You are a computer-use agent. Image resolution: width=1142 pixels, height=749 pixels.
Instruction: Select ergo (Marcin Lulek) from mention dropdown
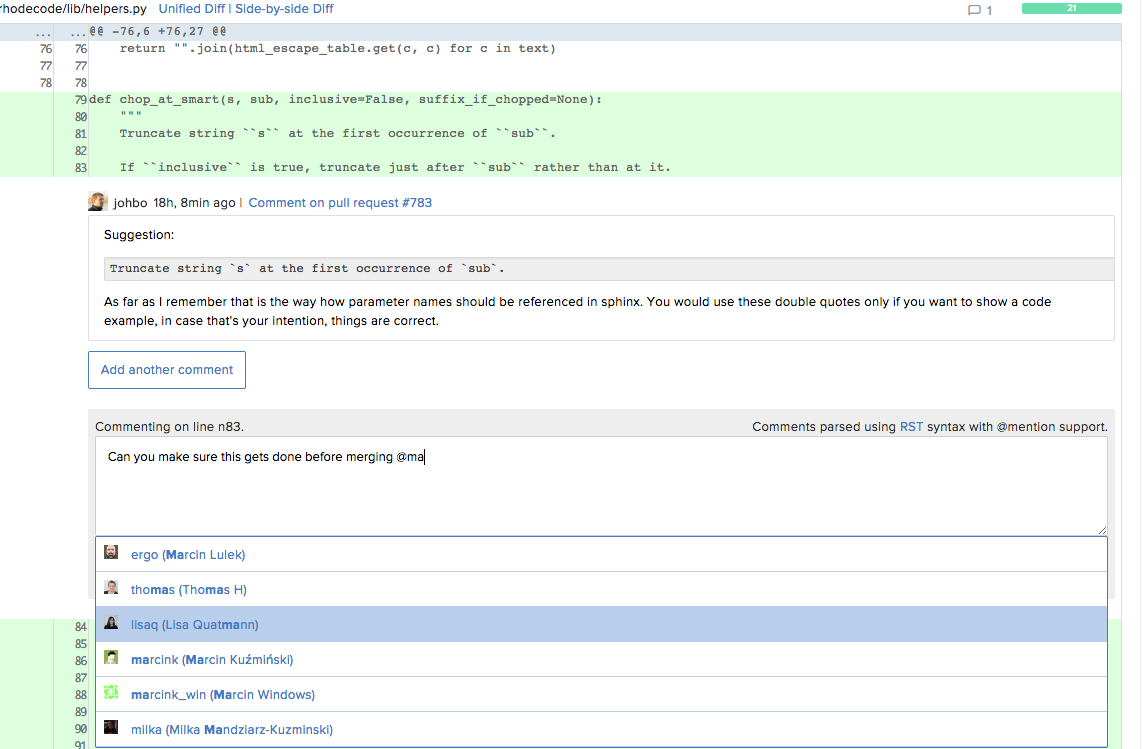point(188,554)
